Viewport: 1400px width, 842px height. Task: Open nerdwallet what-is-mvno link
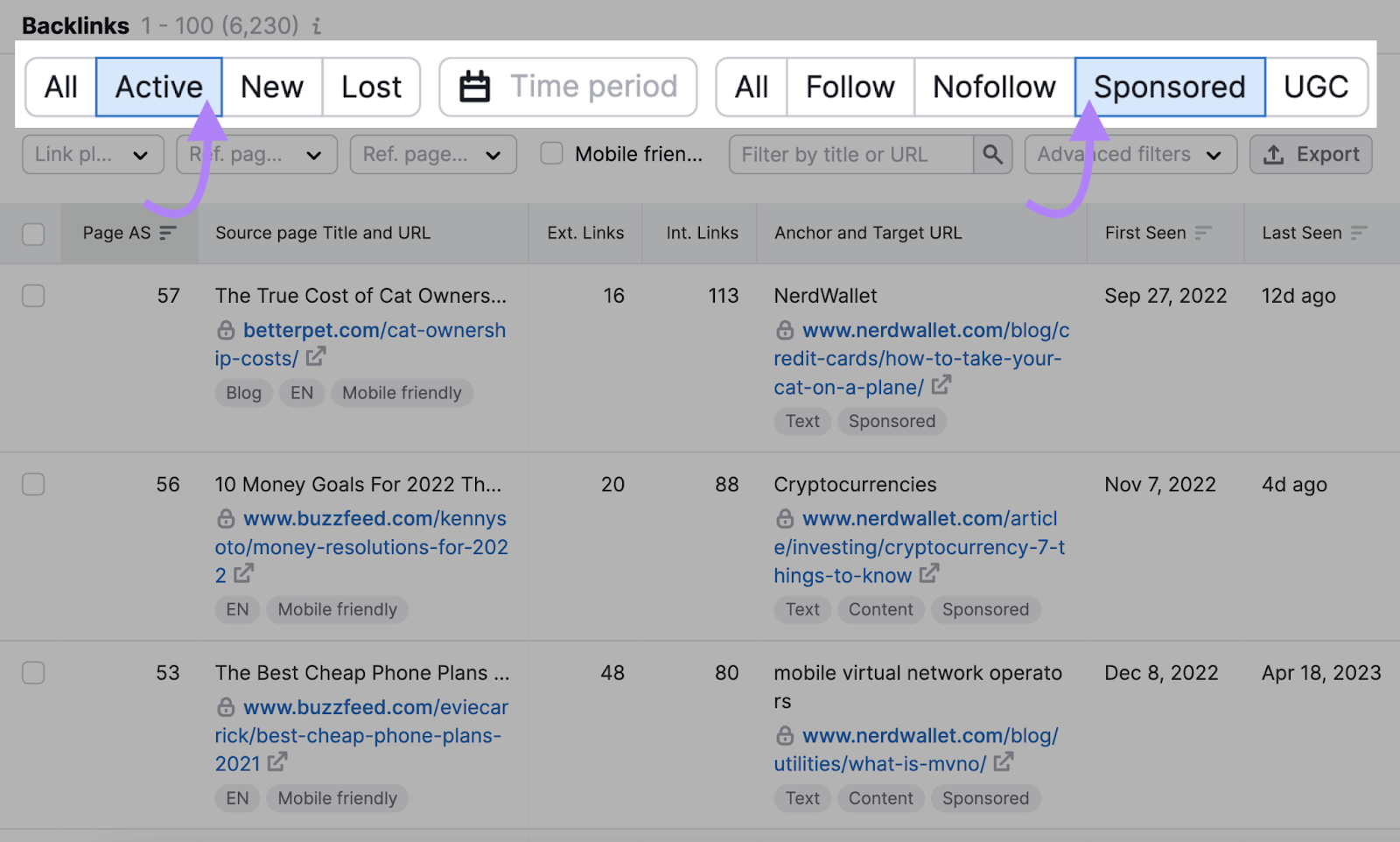coord(916,749)
